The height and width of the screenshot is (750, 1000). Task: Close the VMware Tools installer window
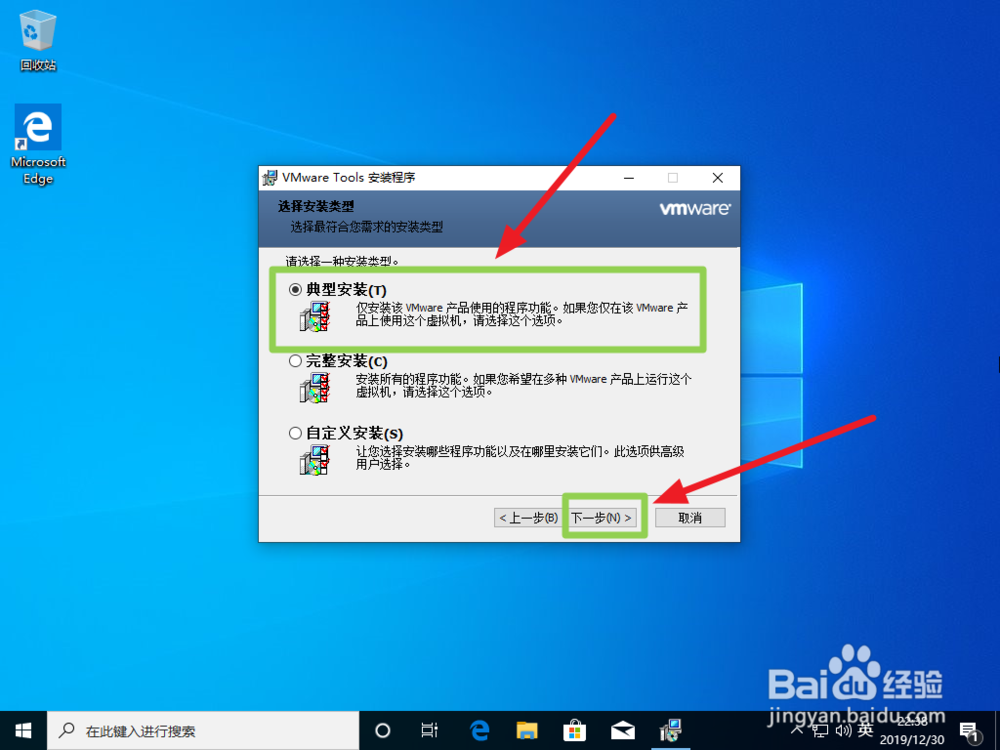[x=718, y=178]
